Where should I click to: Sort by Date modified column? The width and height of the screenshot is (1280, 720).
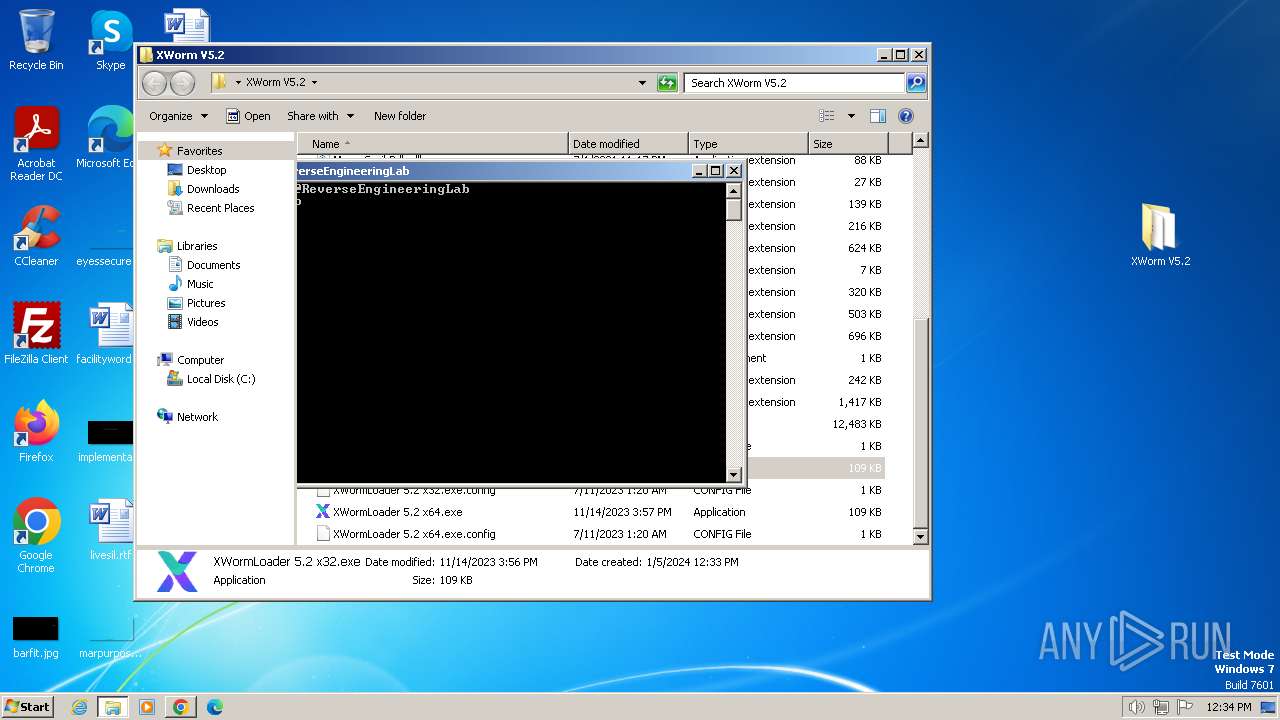(x=628, y=144)
